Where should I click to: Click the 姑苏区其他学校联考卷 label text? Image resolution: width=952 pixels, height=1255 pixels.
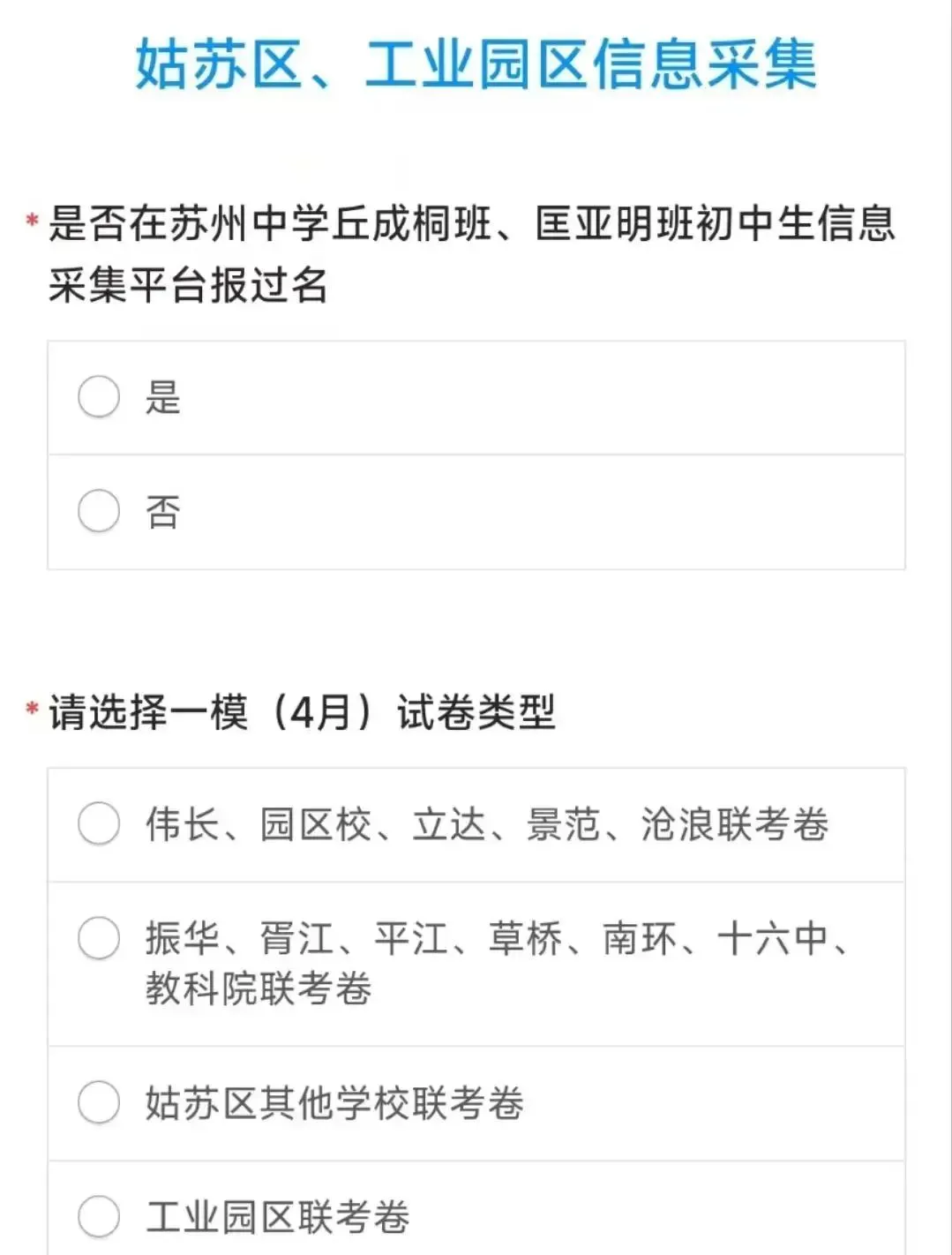pyautogui.click(x=334, y=1103)
